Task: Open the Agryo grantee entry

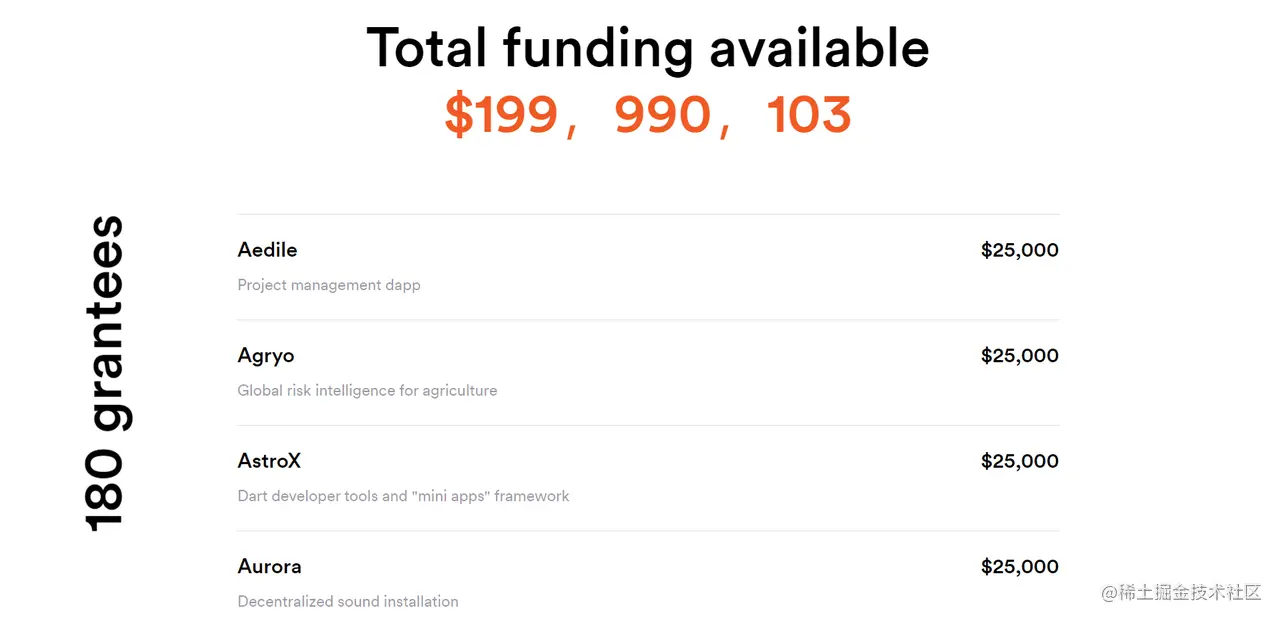Action: click(x=266, y=356)
